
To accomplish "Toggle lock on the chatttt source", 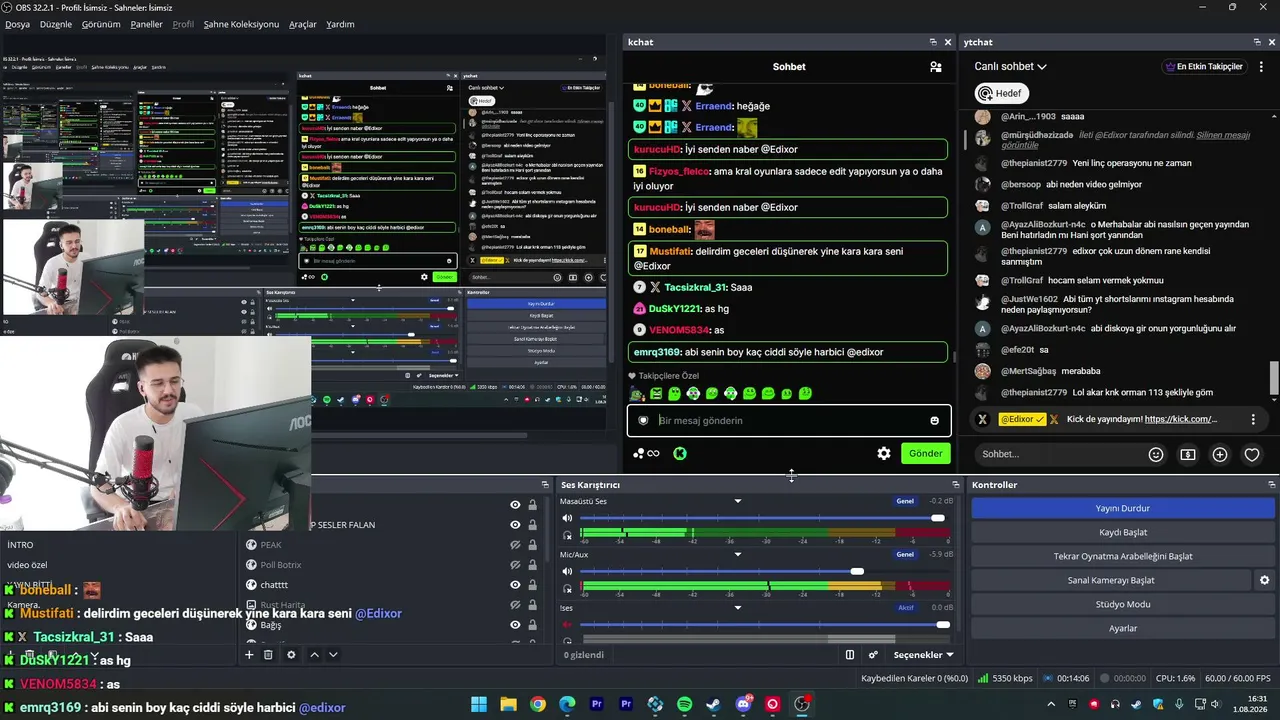I will click(532, 585).
